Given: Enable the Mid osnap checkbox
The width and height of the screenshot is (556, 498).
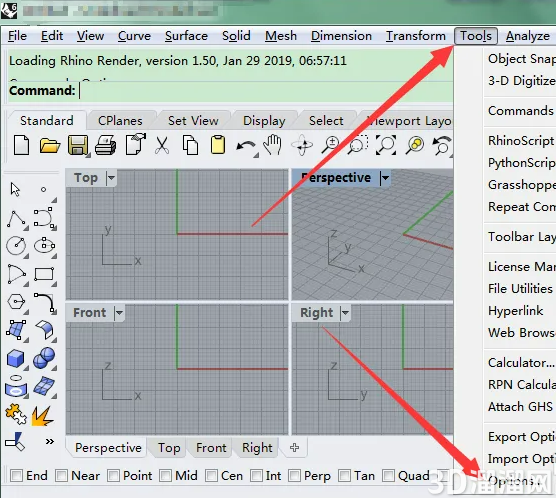Looking at the screenshot, I should pos(166,476).
